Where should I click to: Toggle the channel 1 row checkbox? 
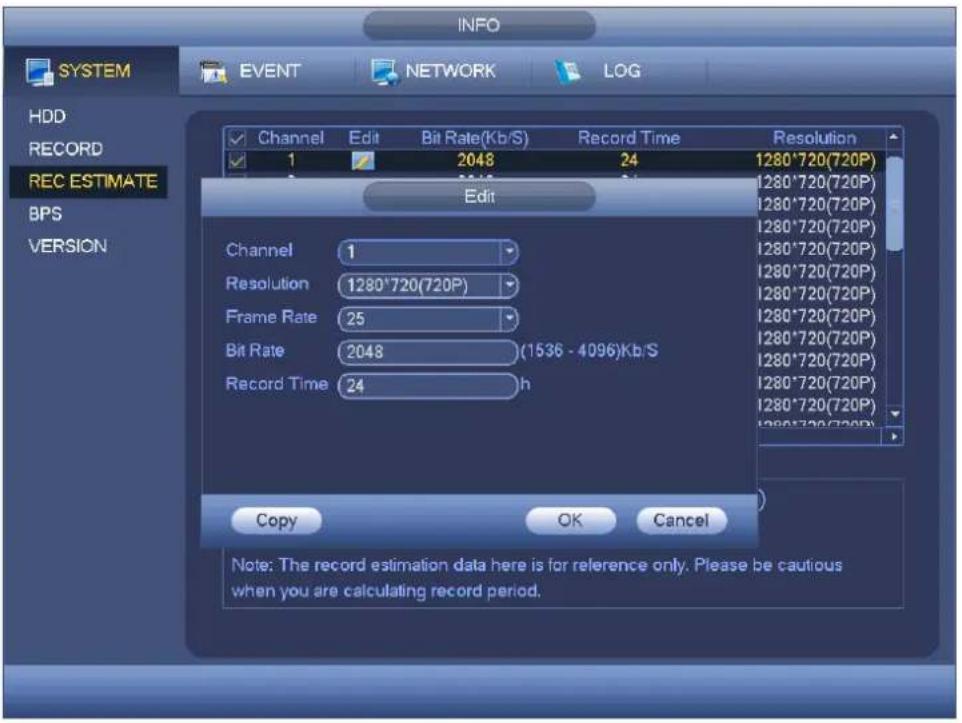pyautogui.click(x=237, y=161)
